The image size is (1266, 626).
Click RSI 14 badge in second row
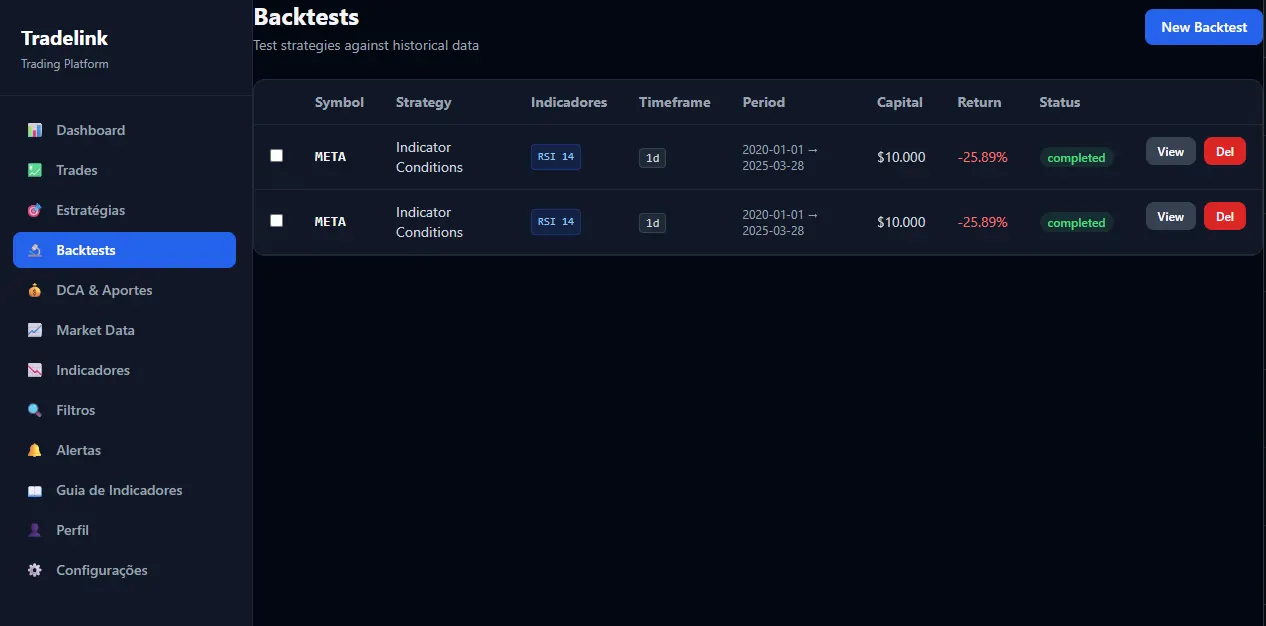(x=556, y=222)
